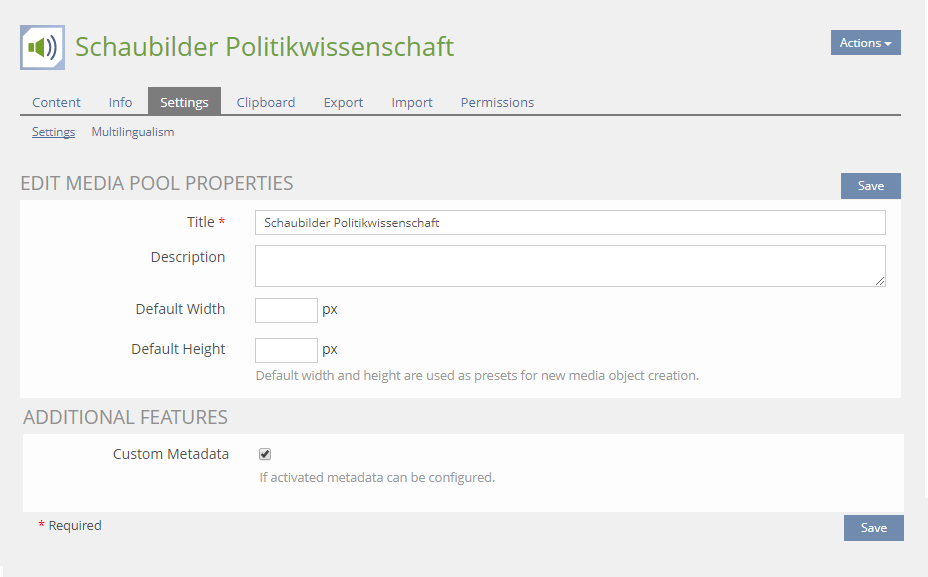Open the Multilingualism sub-tab
This screenshot has width=928, height=577.
tap(133, 132)
